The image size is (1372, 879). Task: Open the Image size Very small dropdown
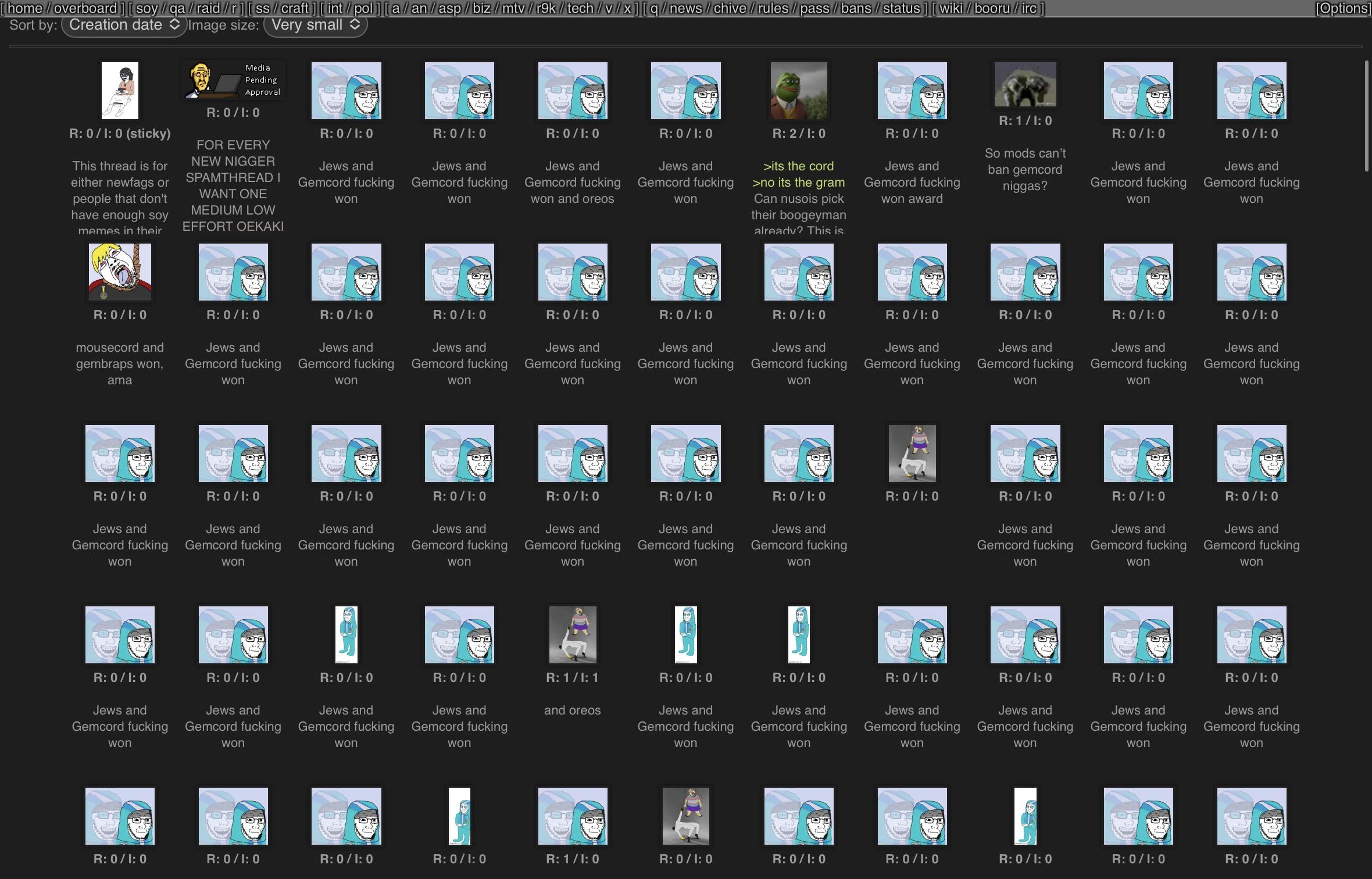click(x=315, y=25)
